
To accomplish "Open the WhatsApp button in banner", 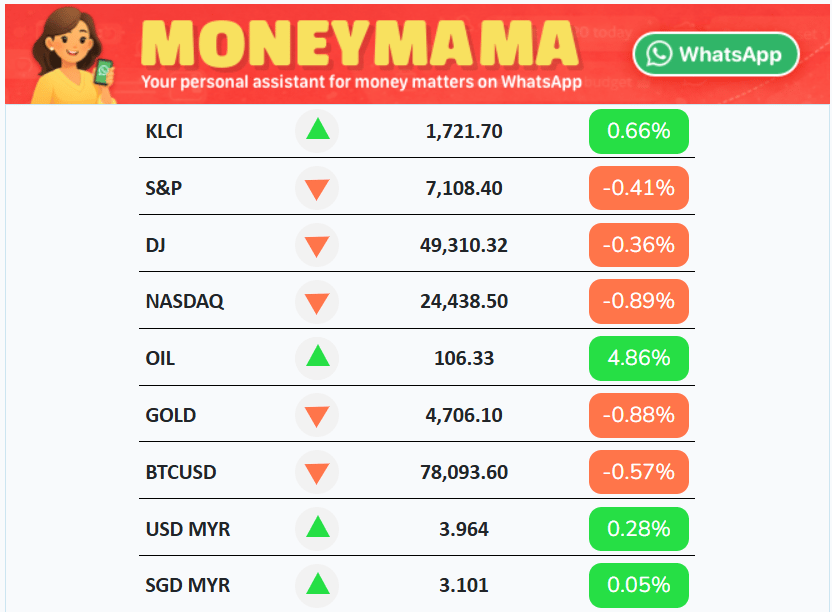I will [x=715, y=54].
